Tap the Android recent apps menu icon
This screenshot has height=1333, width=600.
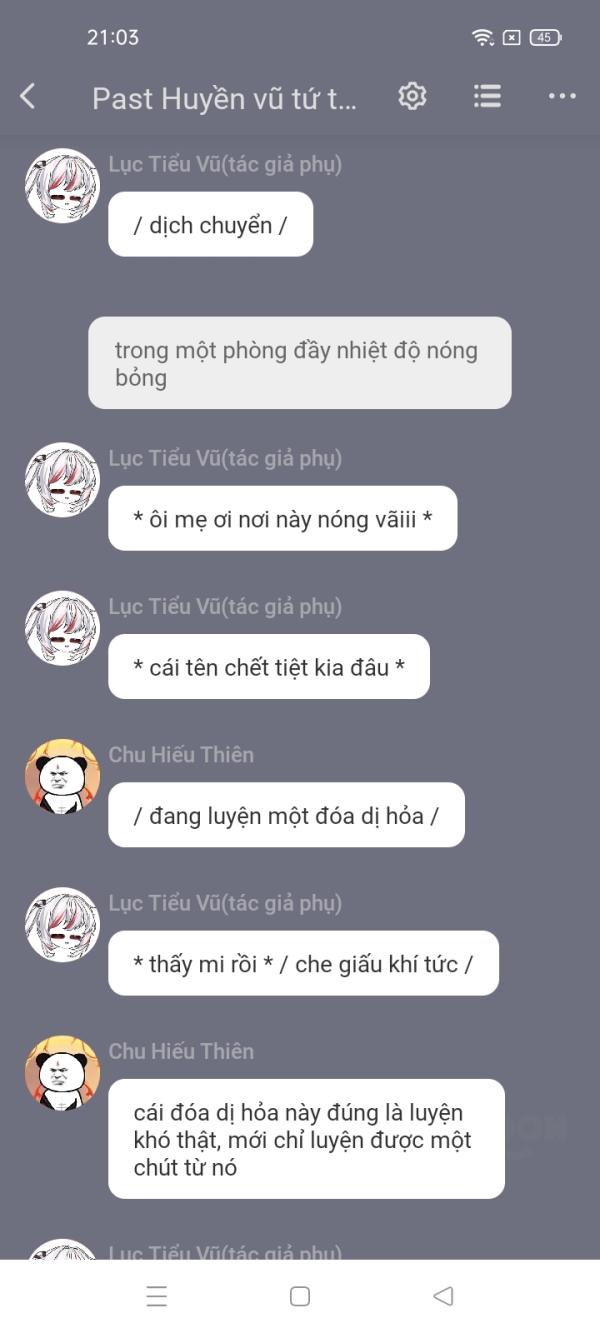[x=157, y=1296]
